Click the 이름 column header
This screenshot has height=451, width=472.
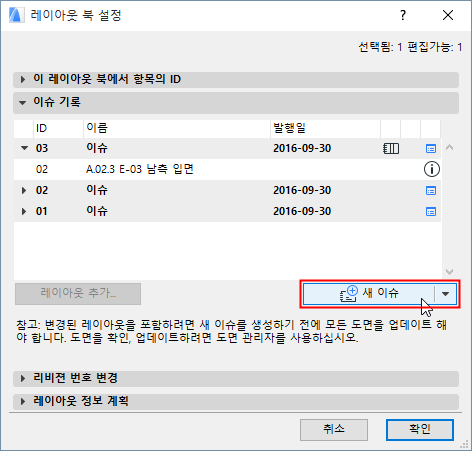tap(177, 128)
